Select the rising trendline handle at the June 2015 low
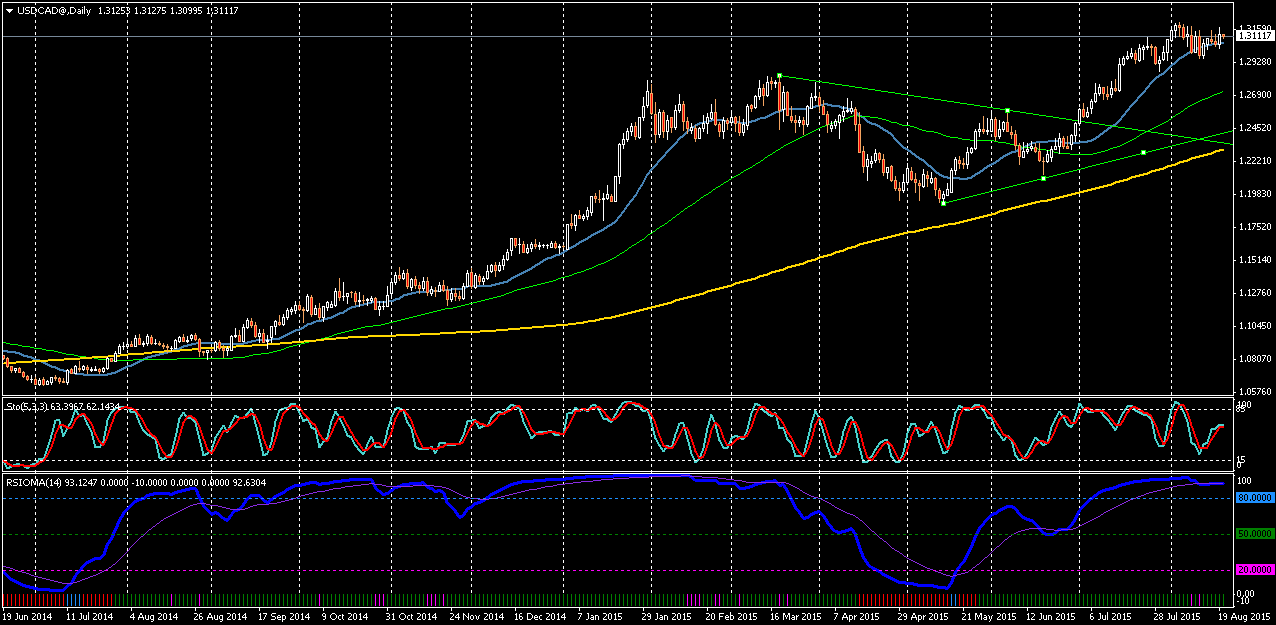 coord(1043,178)
